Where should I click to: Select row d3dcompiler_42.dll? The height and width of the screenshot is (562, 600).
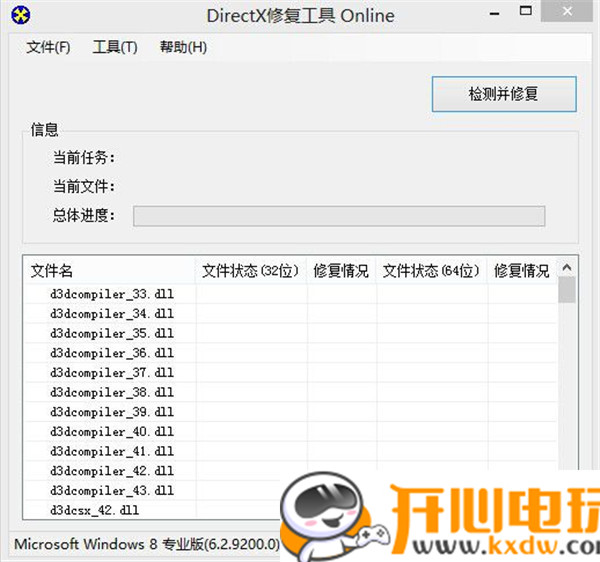coord(291,471)
